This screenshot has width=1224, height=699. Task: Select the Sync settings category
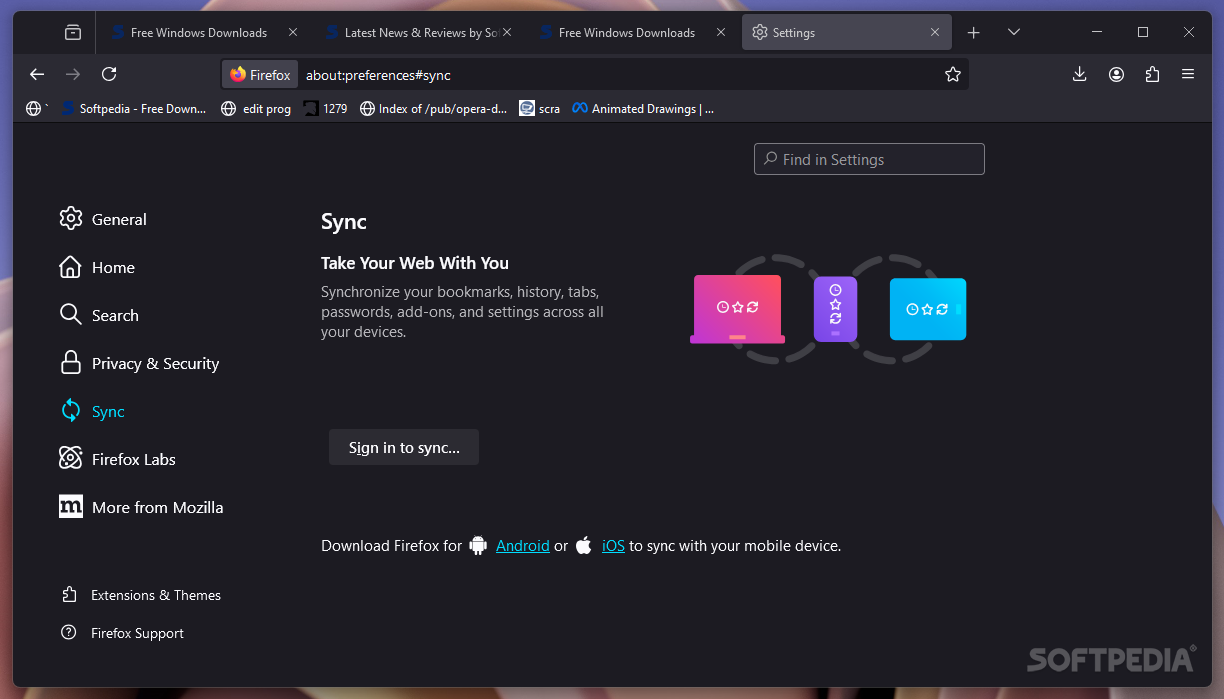pyautogui.click(x=92, y=411)
